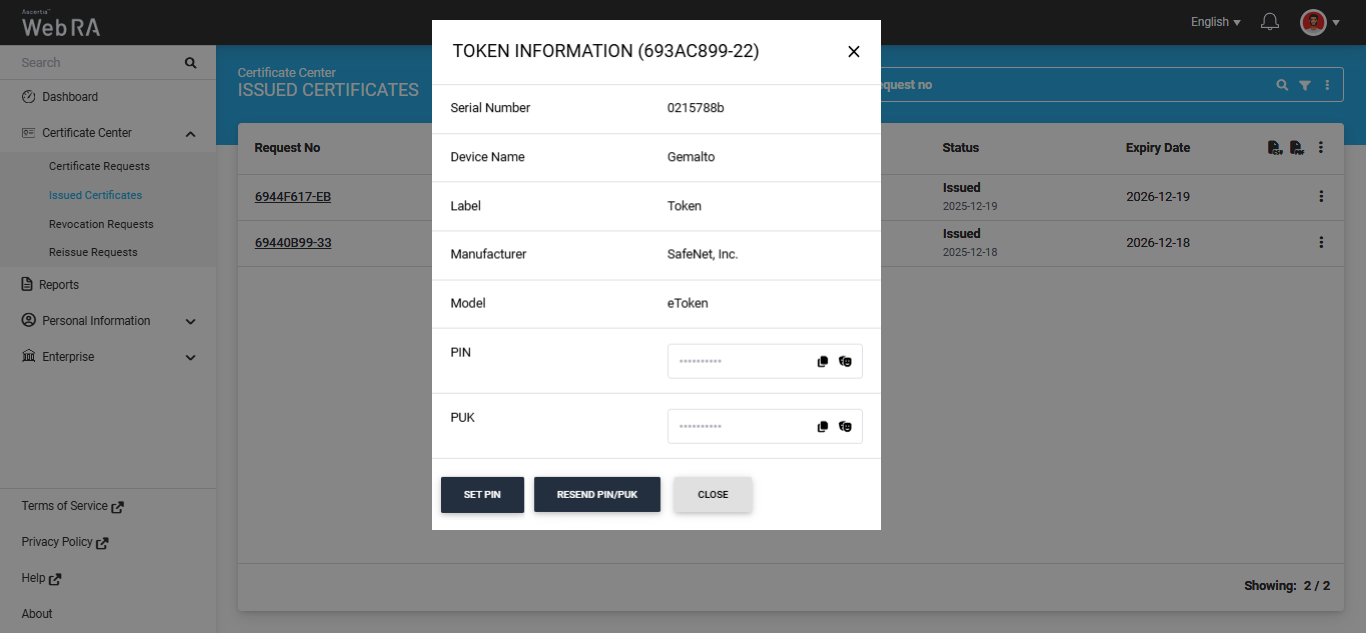Reveal the masked PIN value
The image size is (1366, 633).
(845, 362)
